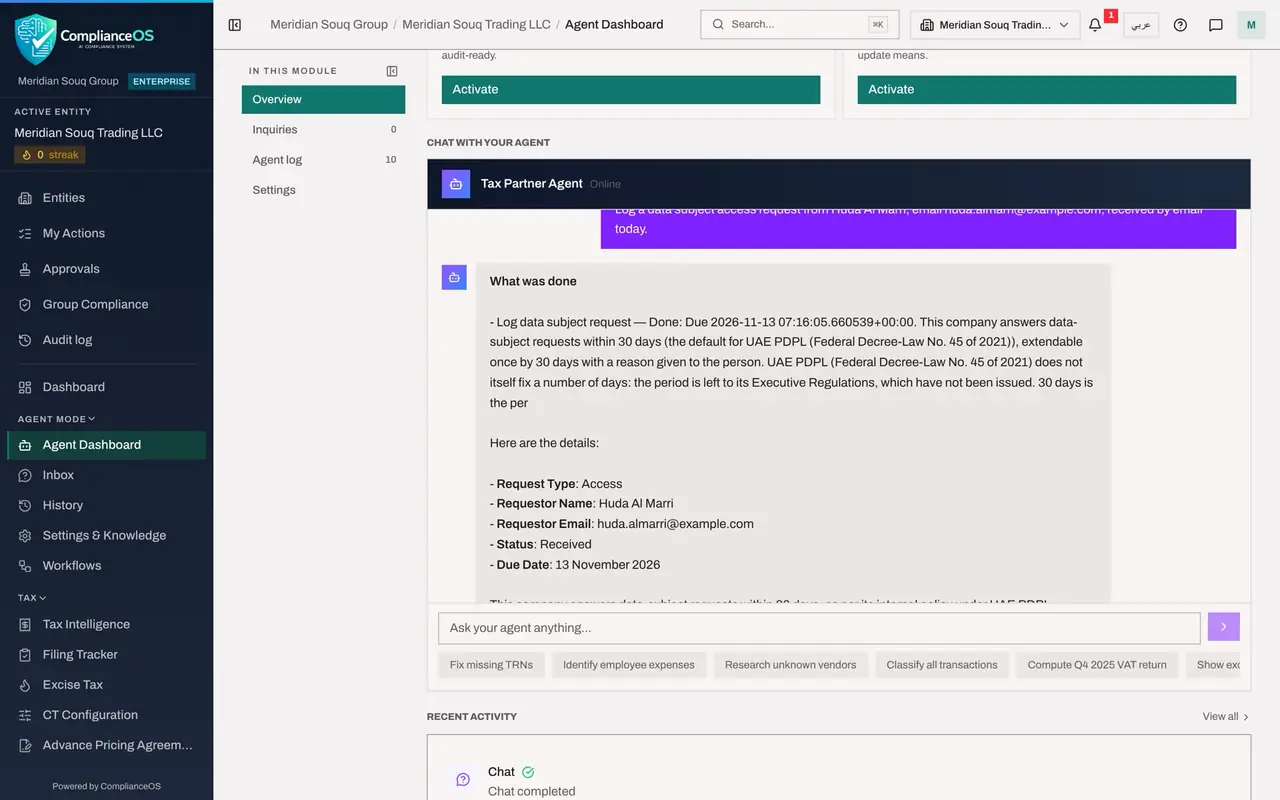Click the Classify all transactions suggestion
Viewport: 1280px width, 800px height.
[x=942, y=665]
